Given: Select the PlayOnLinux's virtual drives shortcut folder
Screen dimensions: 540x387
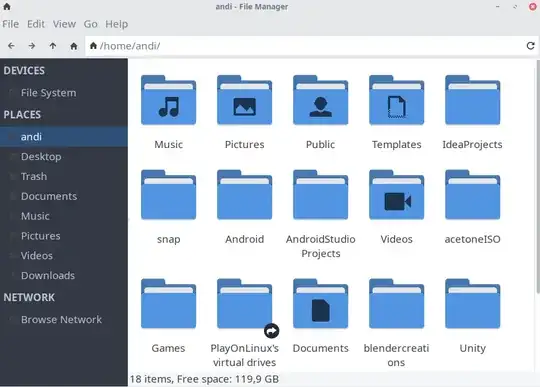Looking at the screenshot, I should pyautogui.click(x=245, y=304).
